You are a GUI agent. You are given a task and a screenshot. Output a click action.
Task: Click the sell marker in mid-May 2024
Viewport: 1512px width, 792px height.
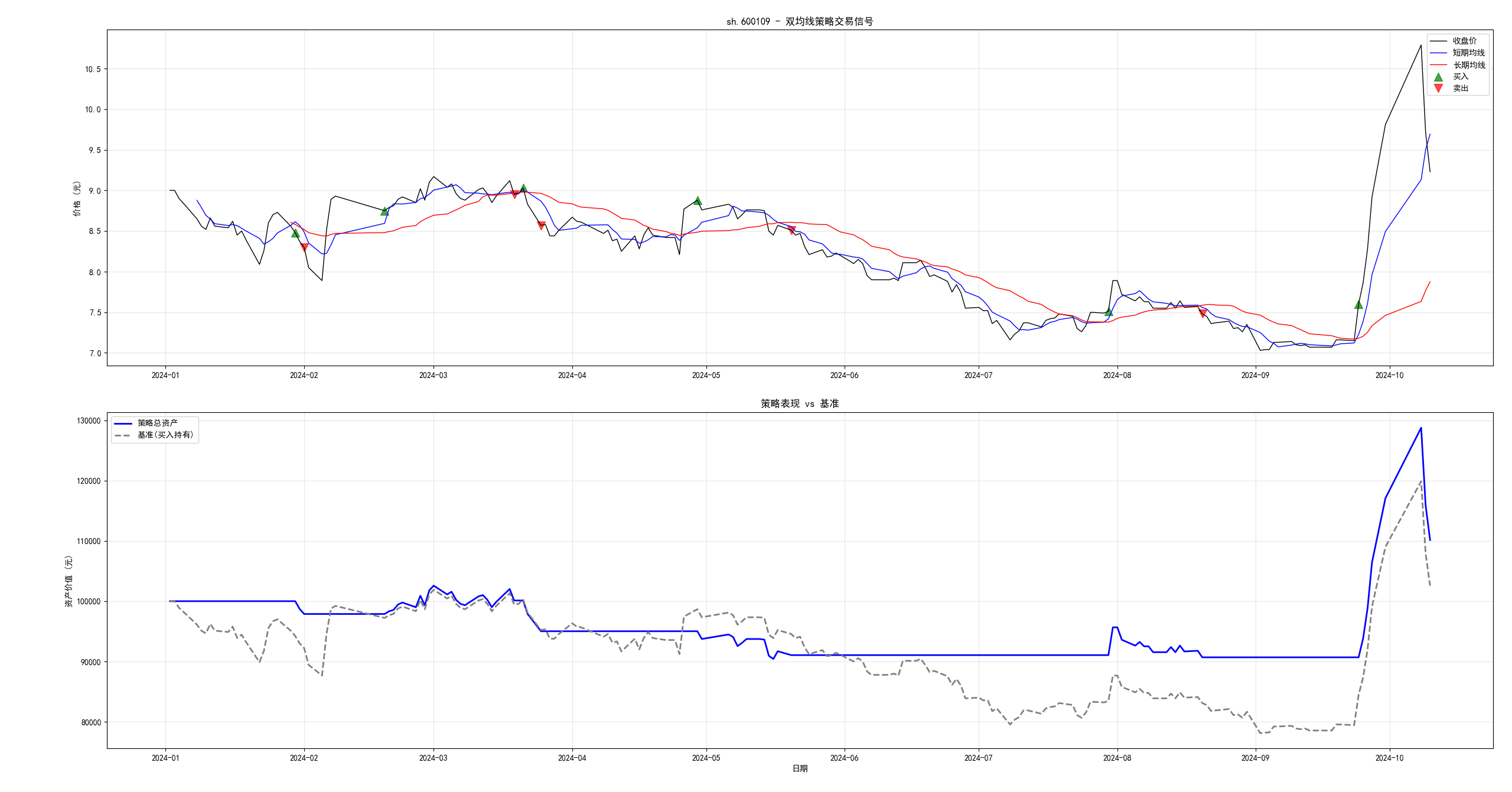click(x=791, y=230)
